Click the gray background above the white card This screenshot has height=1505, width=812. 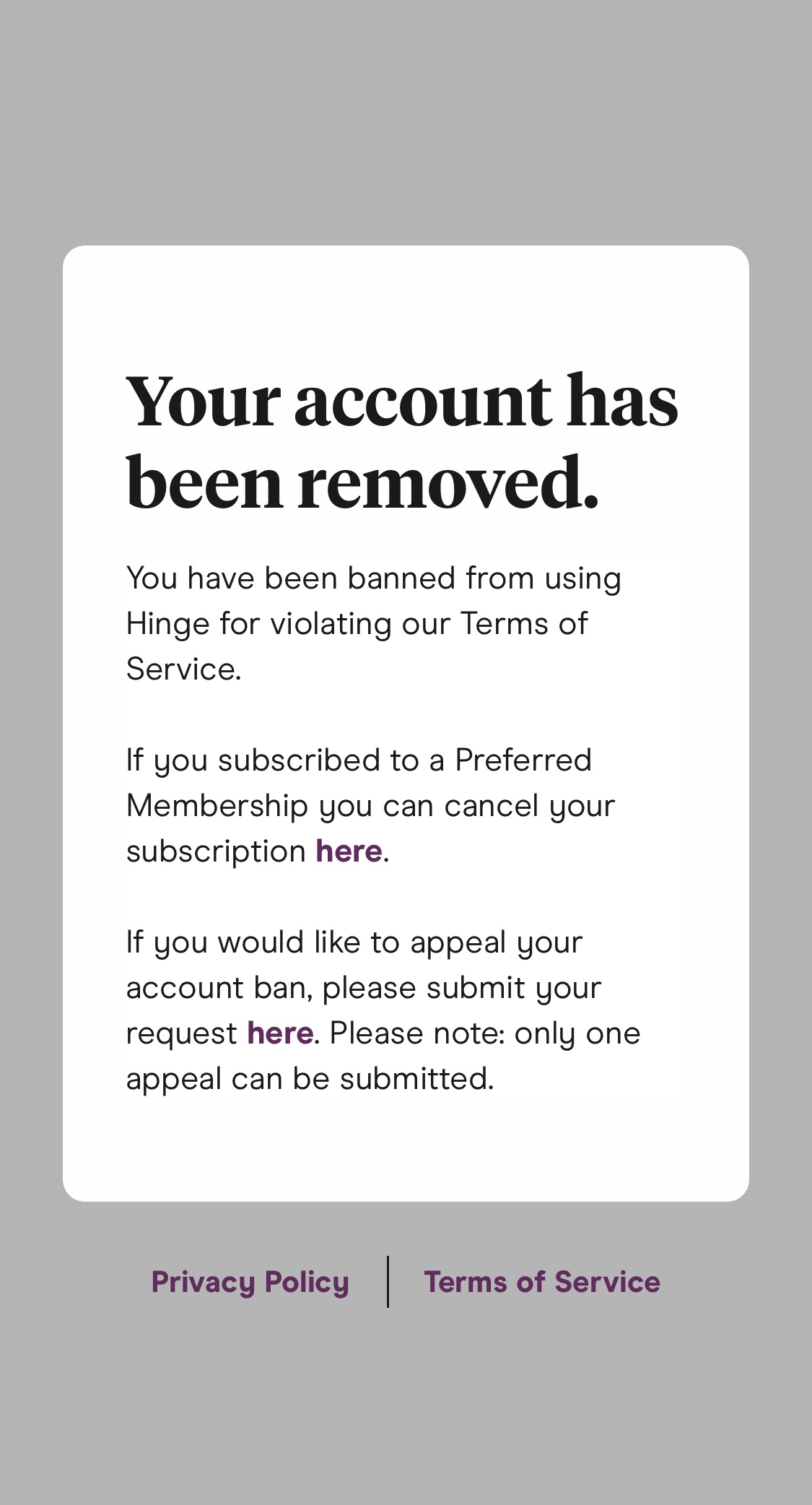(x=406, y=123)
